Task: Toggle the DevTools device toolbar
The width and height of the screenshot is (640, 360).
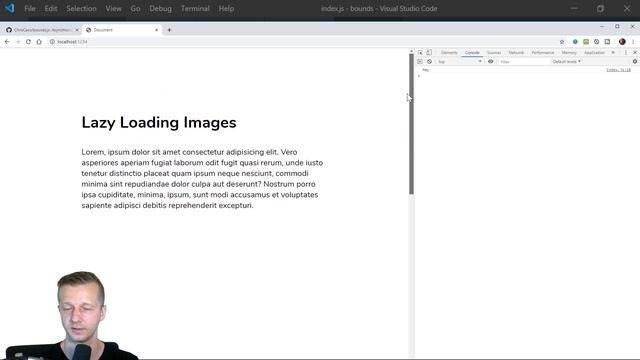Action: click(429, 53)
